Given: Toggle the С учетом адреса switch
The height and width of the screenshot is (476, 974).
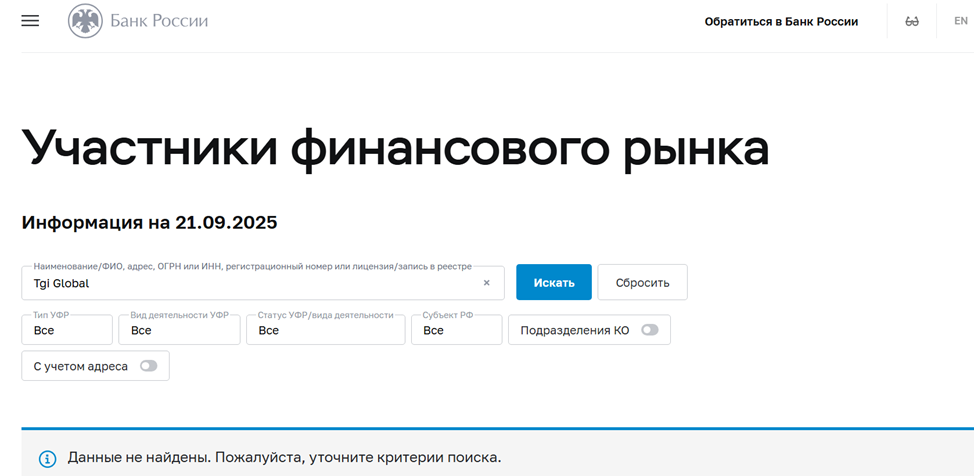Looking at the screenshot, I should pos(148,366).
